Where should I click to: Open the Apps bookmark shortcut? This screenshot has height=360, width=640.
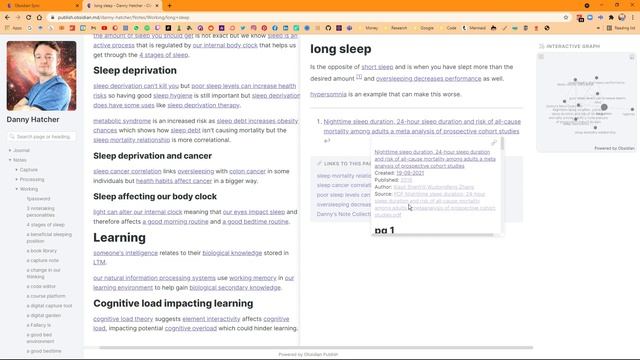[14, 28]
